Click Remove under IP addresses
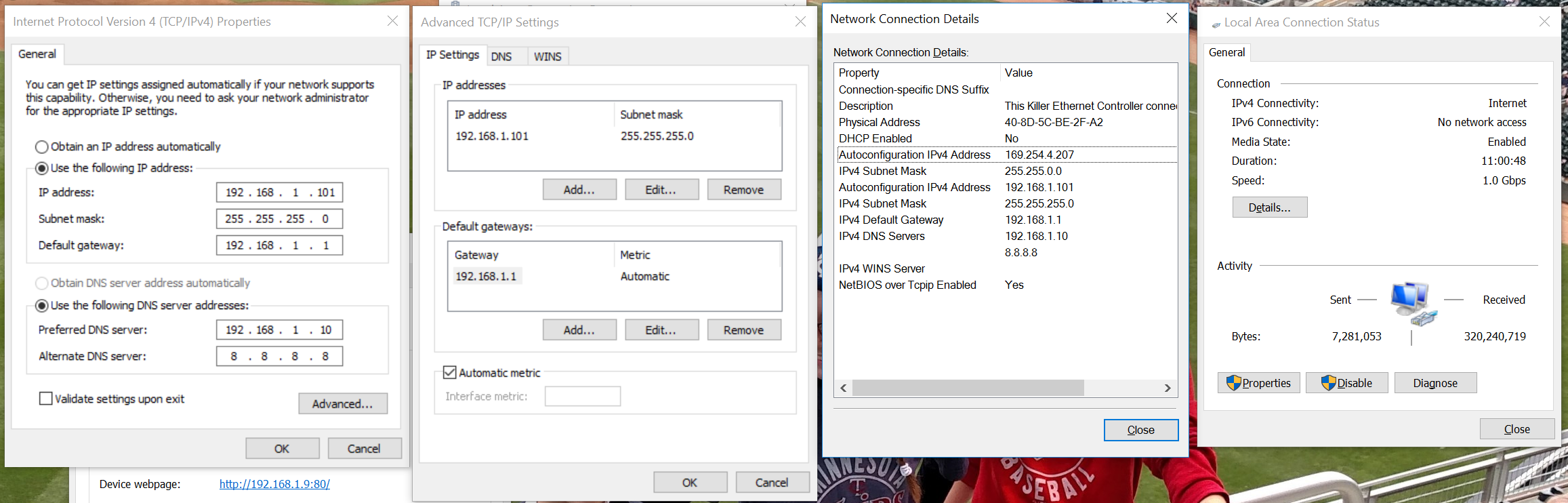This screenshot has height=503, width=1568. click(744, 190)
